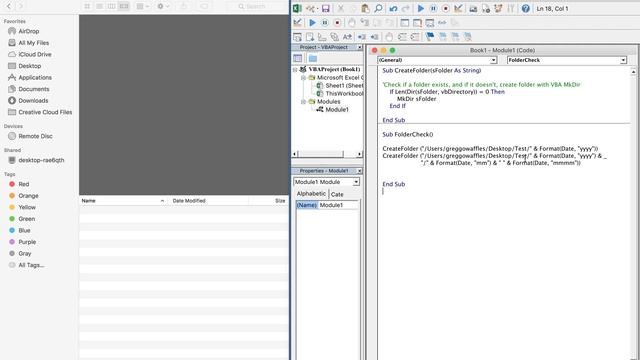Click the Paste clipboard icon in the VBA toolbar
The height and width of the screenshot is (360, 640).
(365, 8)
